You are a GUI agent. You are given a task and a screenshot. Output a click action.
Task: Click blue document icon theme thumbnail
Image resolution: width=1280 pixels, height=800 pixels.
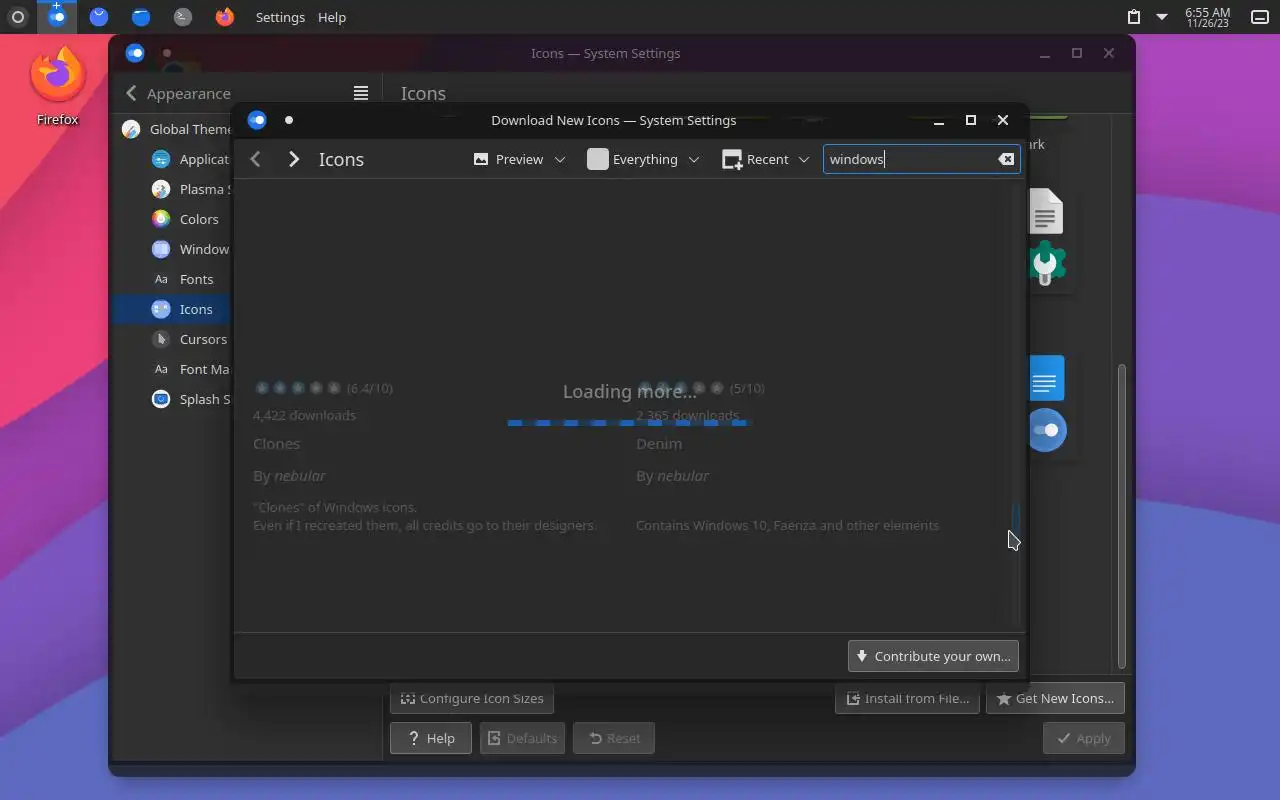point(1046,379)
